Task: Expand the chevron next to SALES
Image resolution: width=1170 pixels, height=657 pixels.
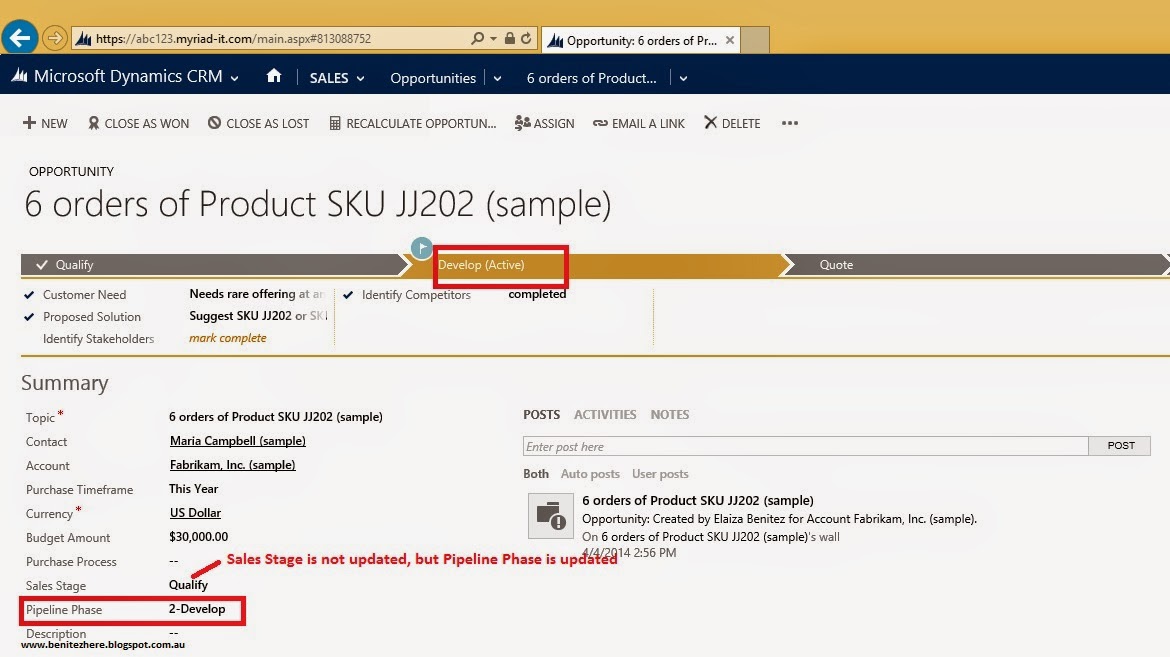Action: [360, 78]
